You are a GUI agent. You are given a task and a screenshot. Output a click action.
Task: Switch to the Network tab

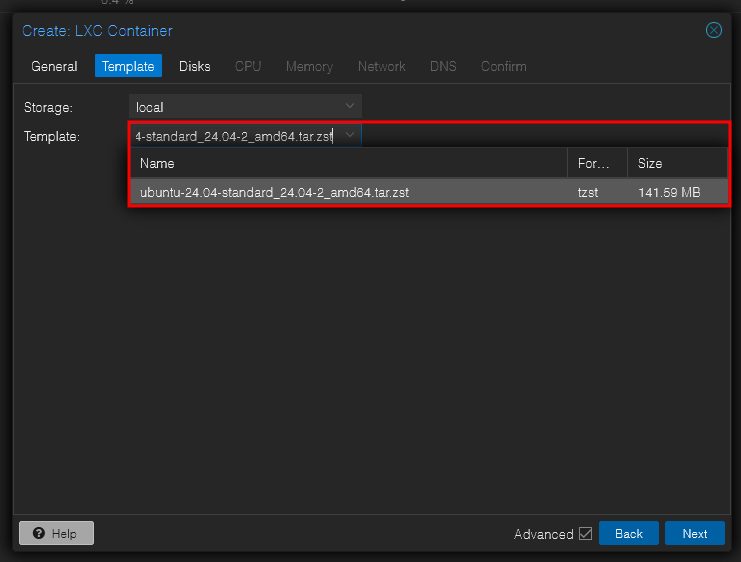381,66
